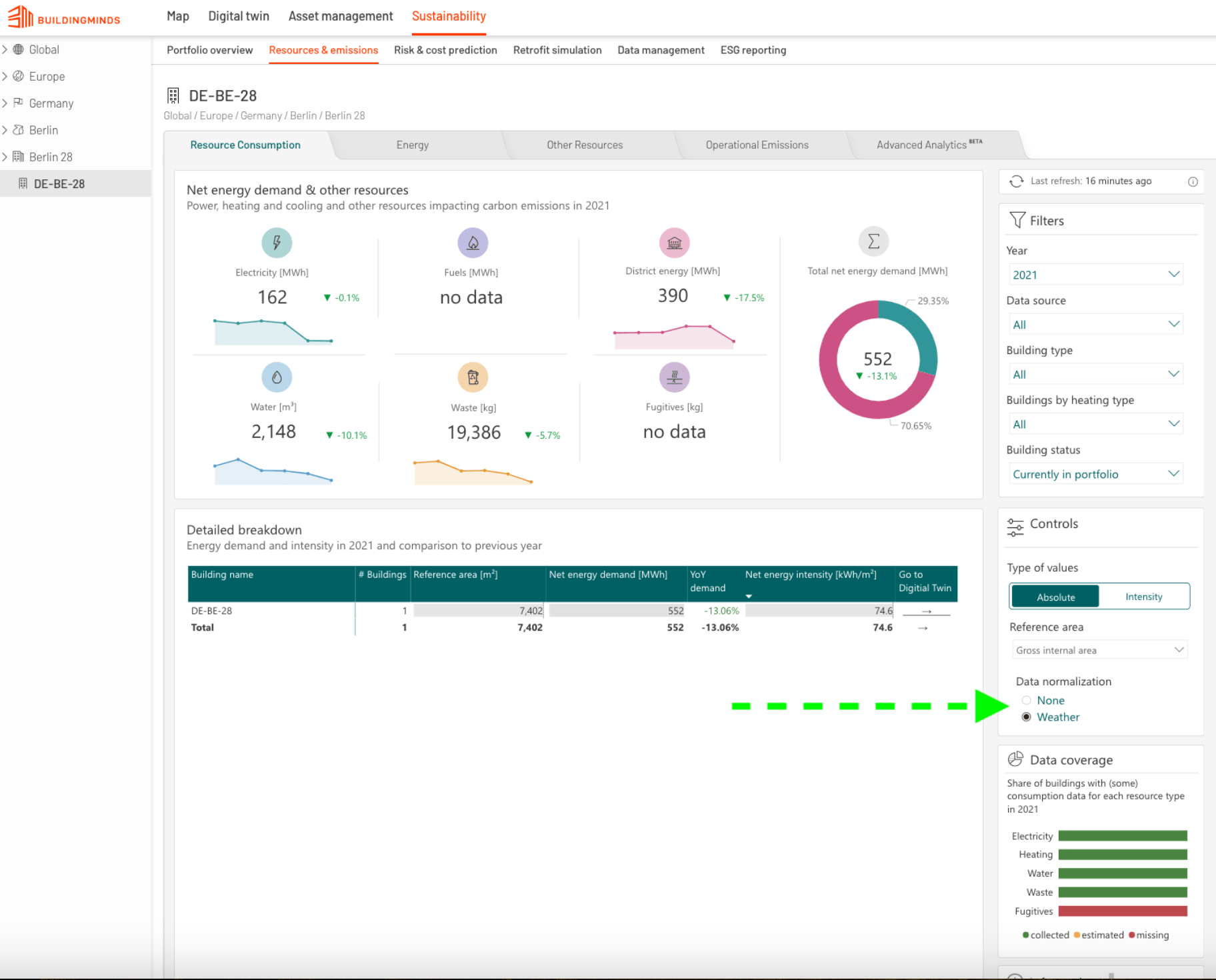
Task: Switch to the Operational Emissions tab
Action: tap(757, 145)
